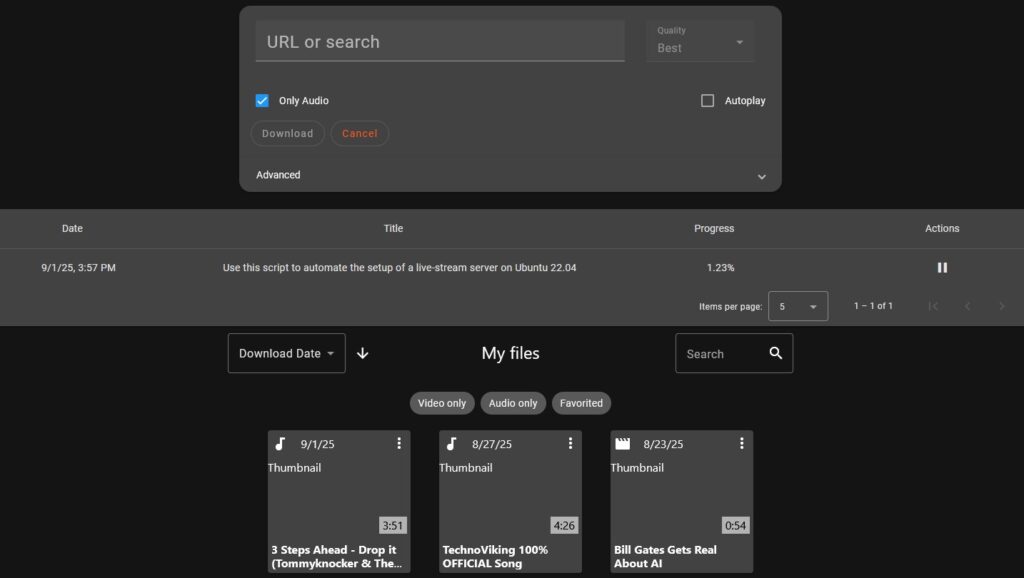Open the TechnoViking 100% OFFICIAL Song thumbnail
Image resolution: width=1024 pixels, height=578 pixels.
pos(510,496)
